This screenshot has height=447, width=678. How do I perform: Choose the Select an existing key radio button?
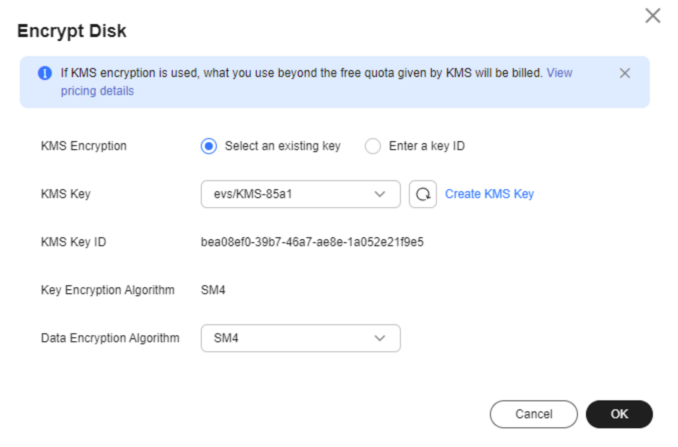[x=208, y=146]
